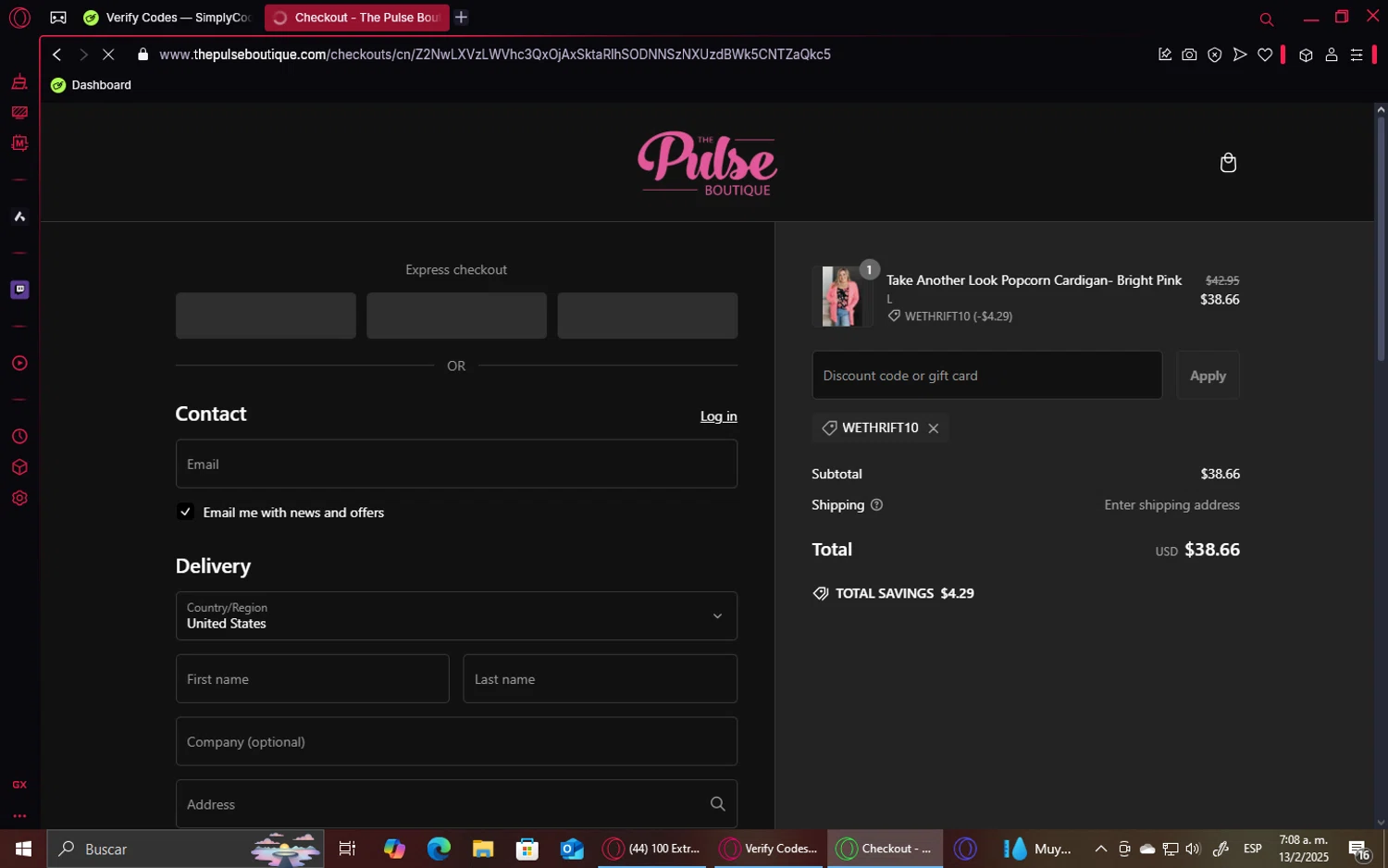Open File Explorer from the taskbar

pyautogui.click(x=483, y=849)
